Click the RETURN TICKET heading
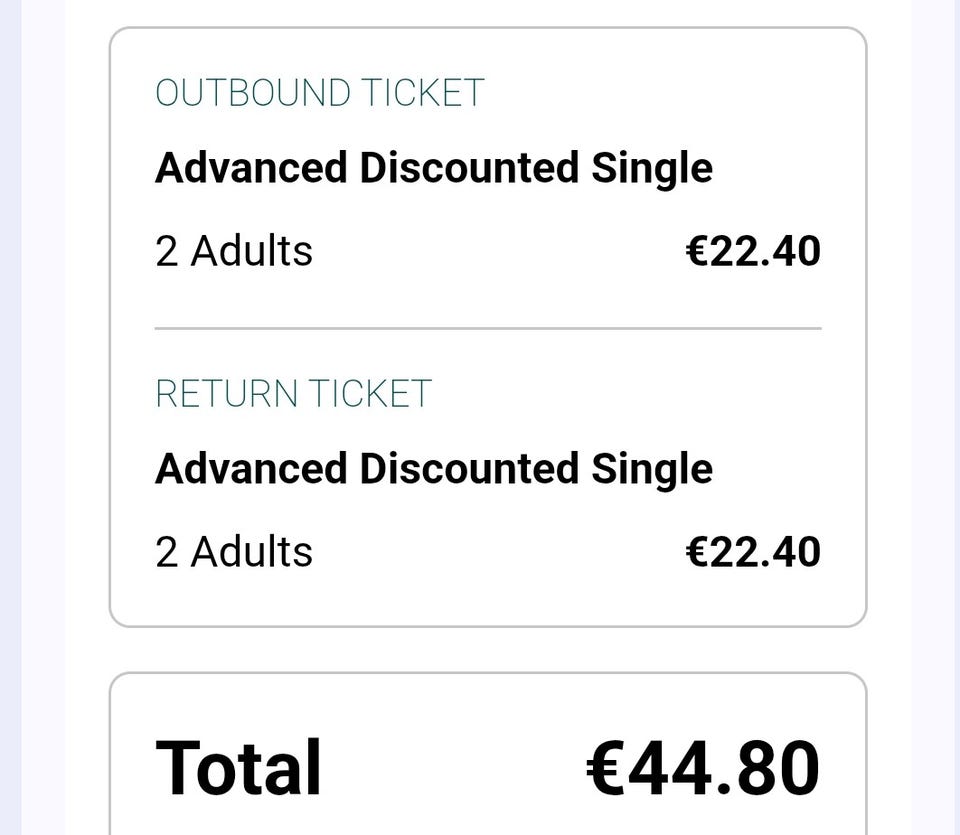Image resolution: width=960 pixels, height=835 pixels. (293, 394)
